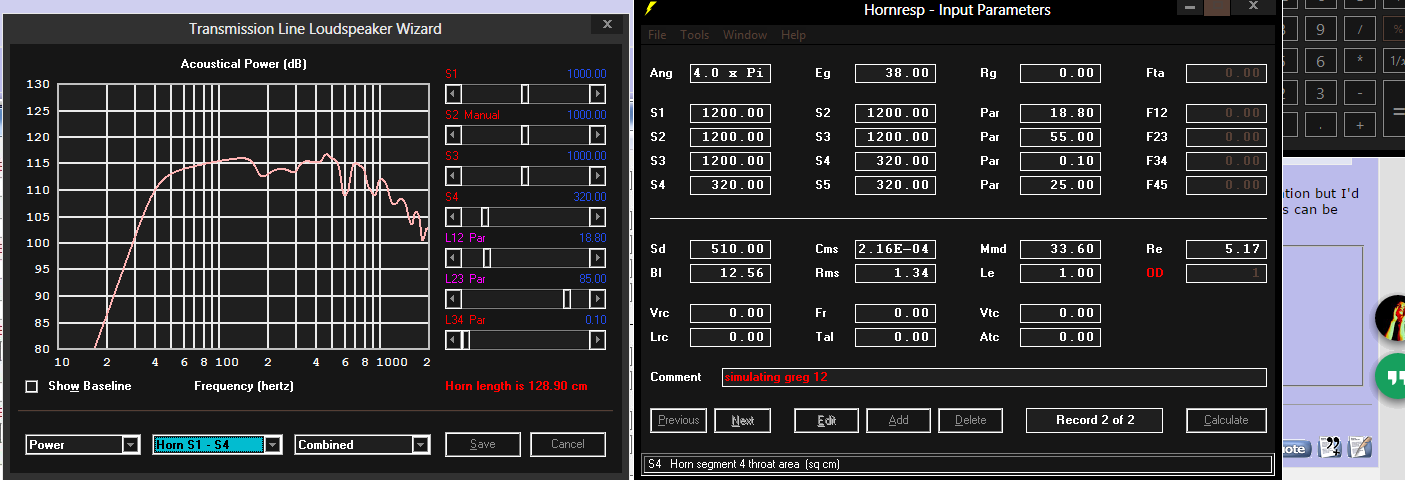Click the Delete record button
This screenshot has width=1405, height=480.
tap(970, 420)
